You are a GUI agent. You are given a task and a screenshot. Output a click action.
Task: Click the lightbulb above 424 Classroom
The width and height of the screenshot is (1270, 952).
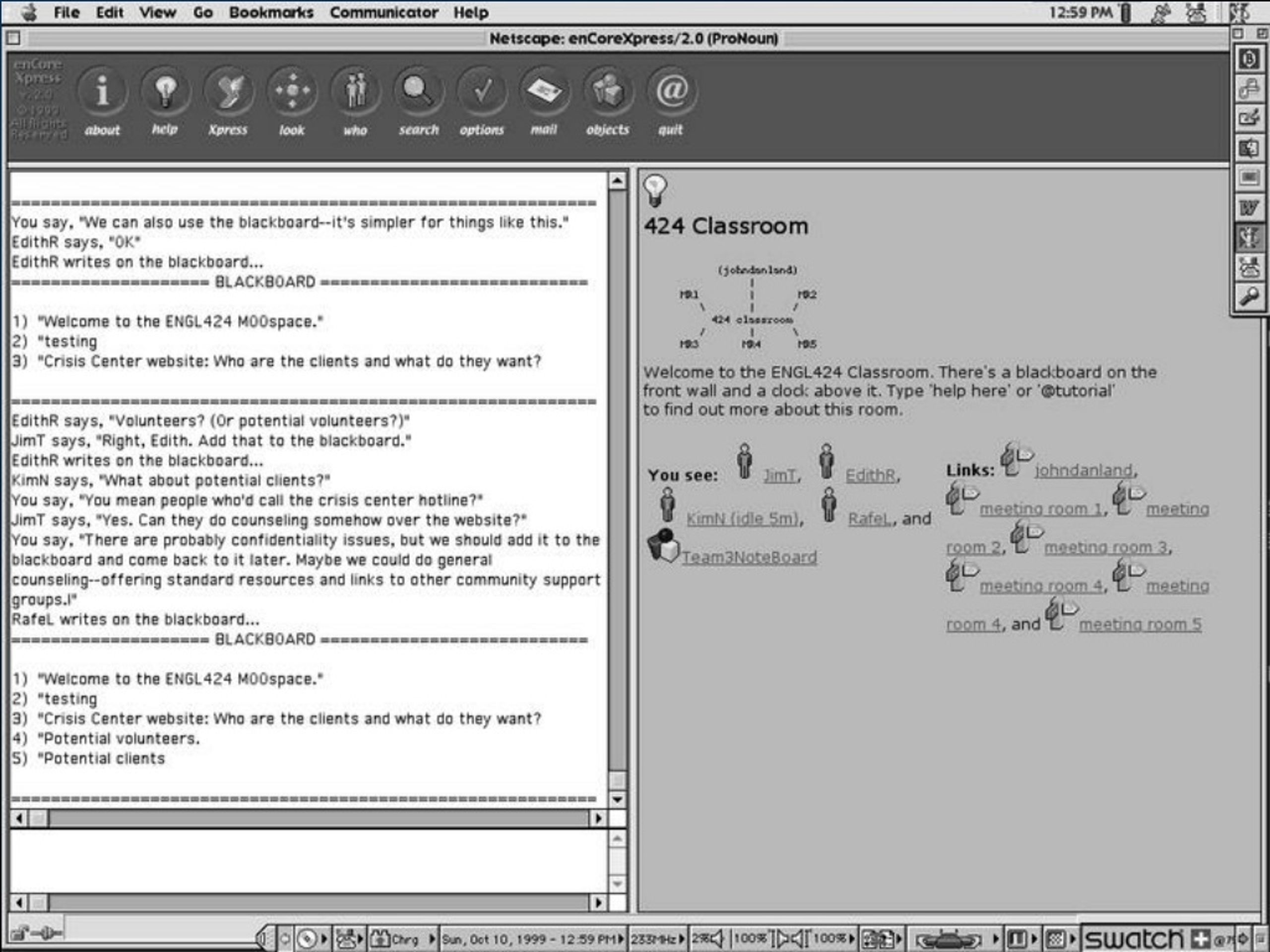pos(655,190)
